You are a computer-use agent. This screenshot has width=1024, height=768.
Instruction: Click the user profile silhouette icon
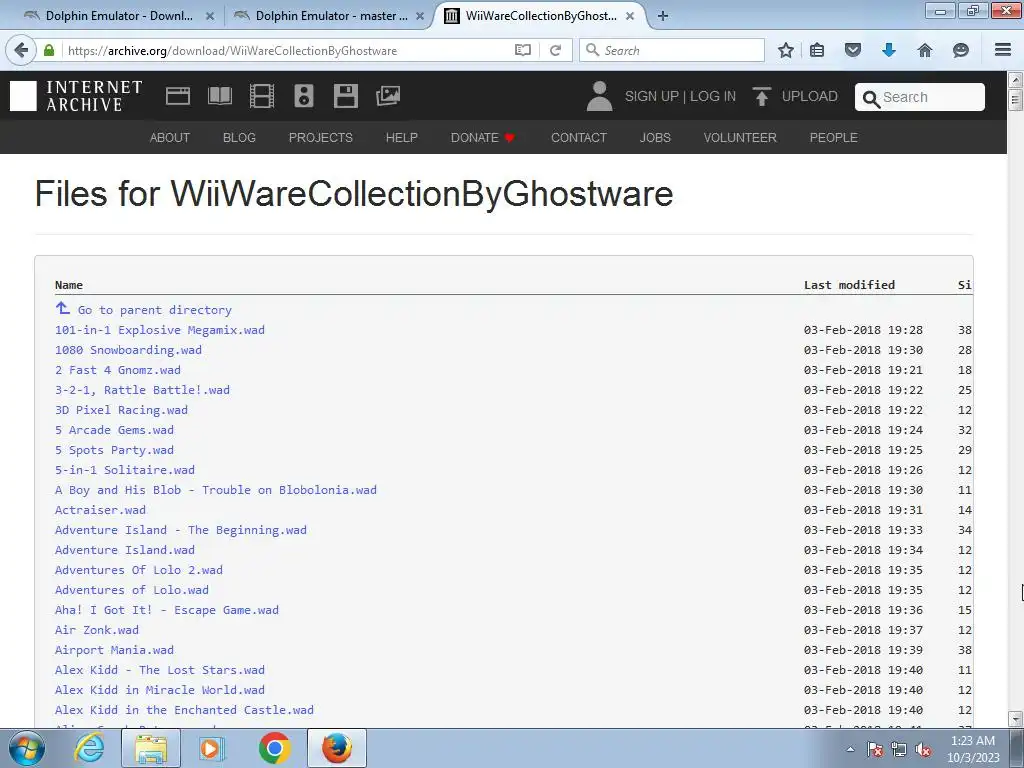pos(599,96)
